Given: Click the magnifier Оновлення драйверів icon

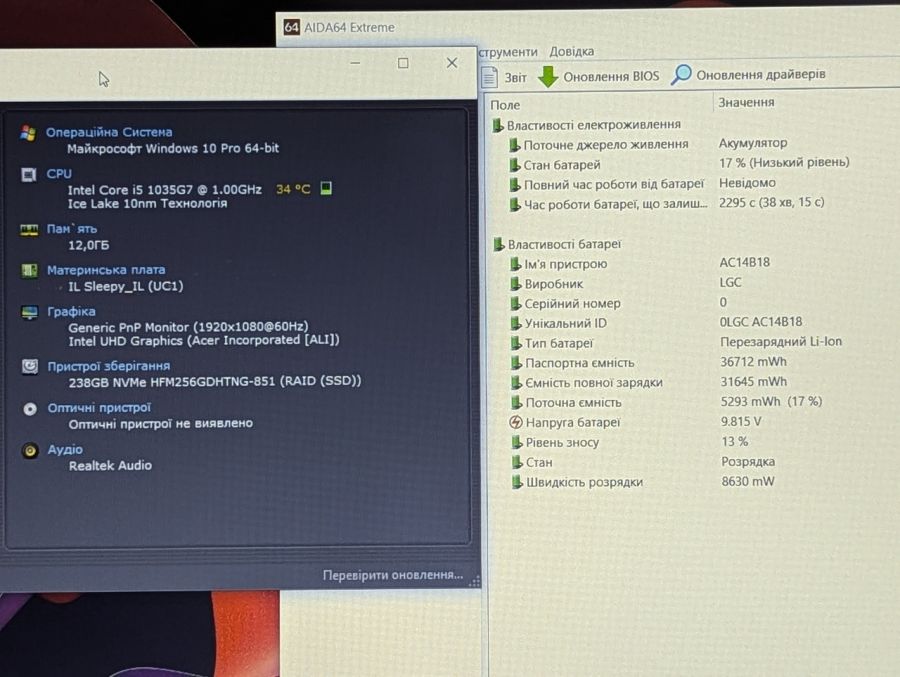Looking at the screenshot, I should pyautogui.click(x=681, y=75).
